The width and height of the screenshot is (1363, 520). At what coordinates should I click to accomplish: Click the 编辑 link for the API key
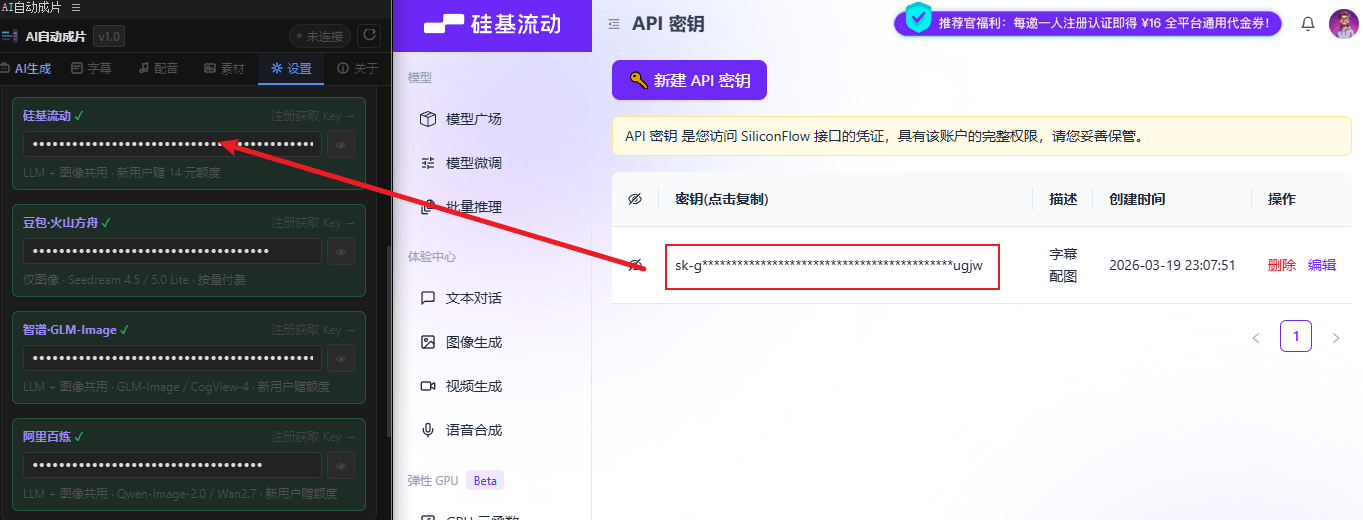point(1322,265)
